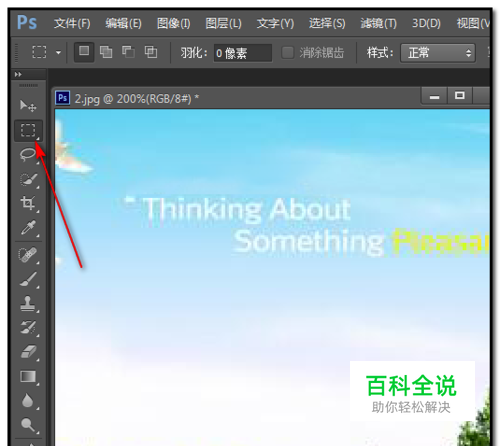Maximize the 2.jpg document window
The image size is (500, 446).
click(460, 96)
